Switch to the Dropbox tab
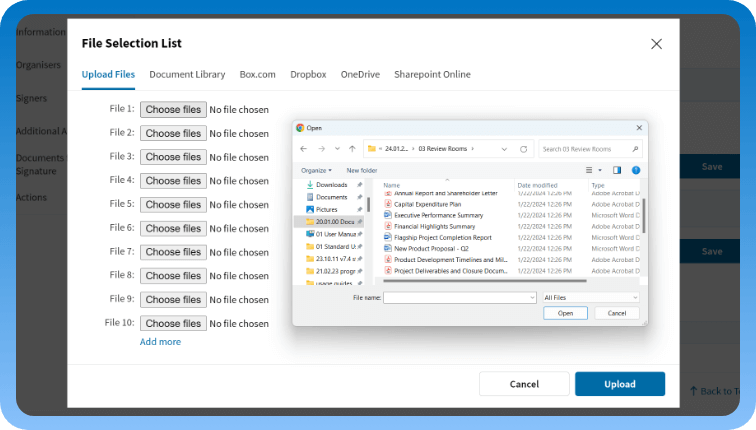The width and height of the screenshot is (756, 430). [x=308, y=74]
